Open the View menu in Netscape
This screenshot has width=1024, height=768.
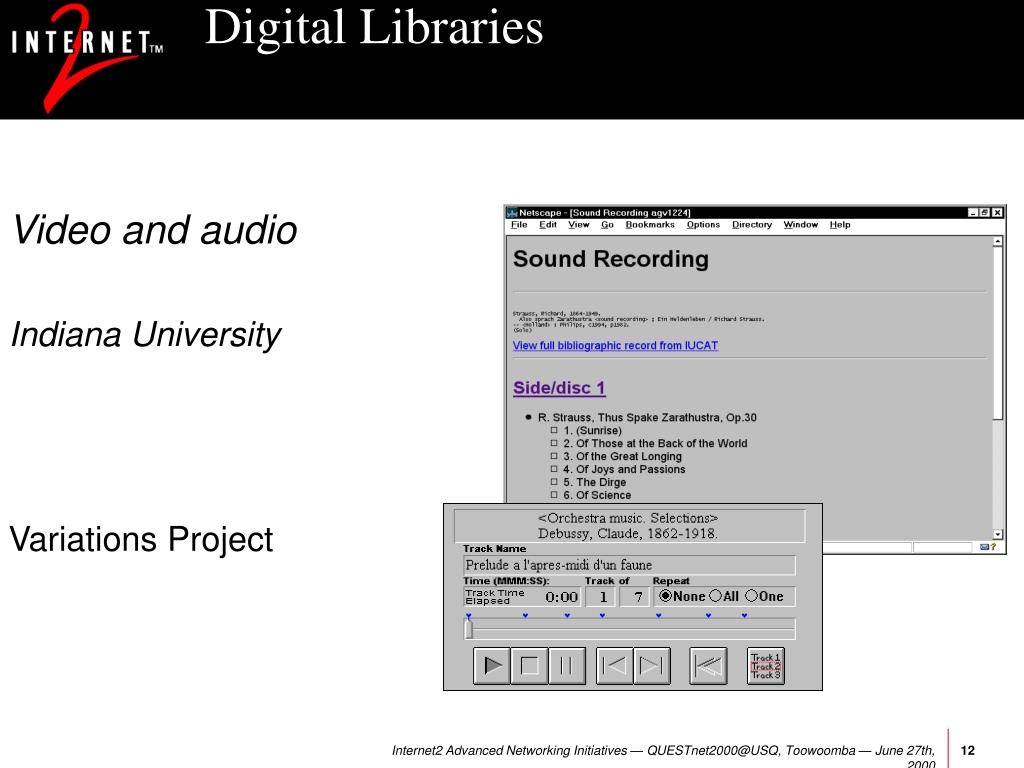(579, 225)
